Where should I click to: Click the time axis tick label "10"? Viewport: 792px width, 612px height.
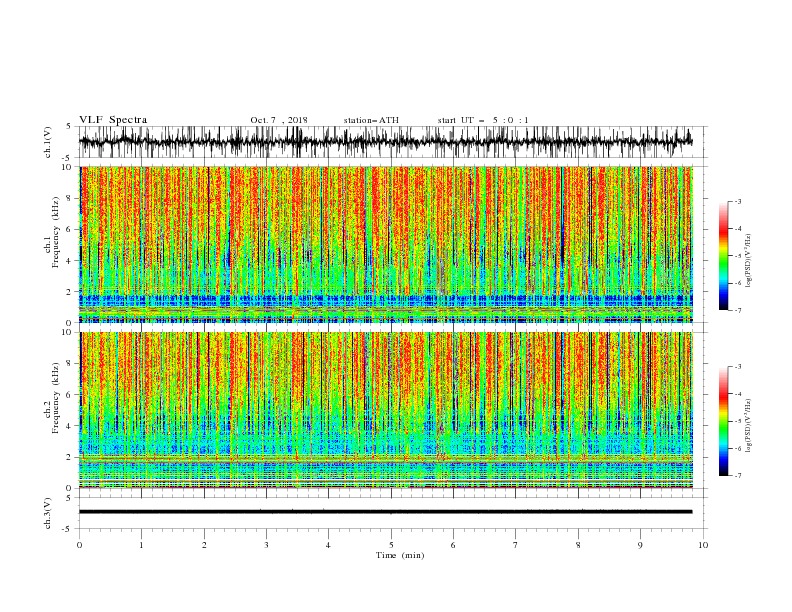[703, 545]
